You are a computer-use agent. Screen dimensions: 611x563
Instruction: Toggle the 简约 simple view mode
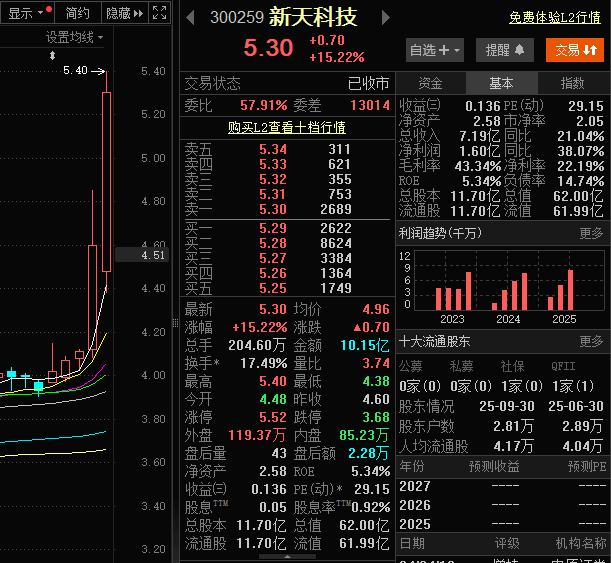tap(77, 13)
